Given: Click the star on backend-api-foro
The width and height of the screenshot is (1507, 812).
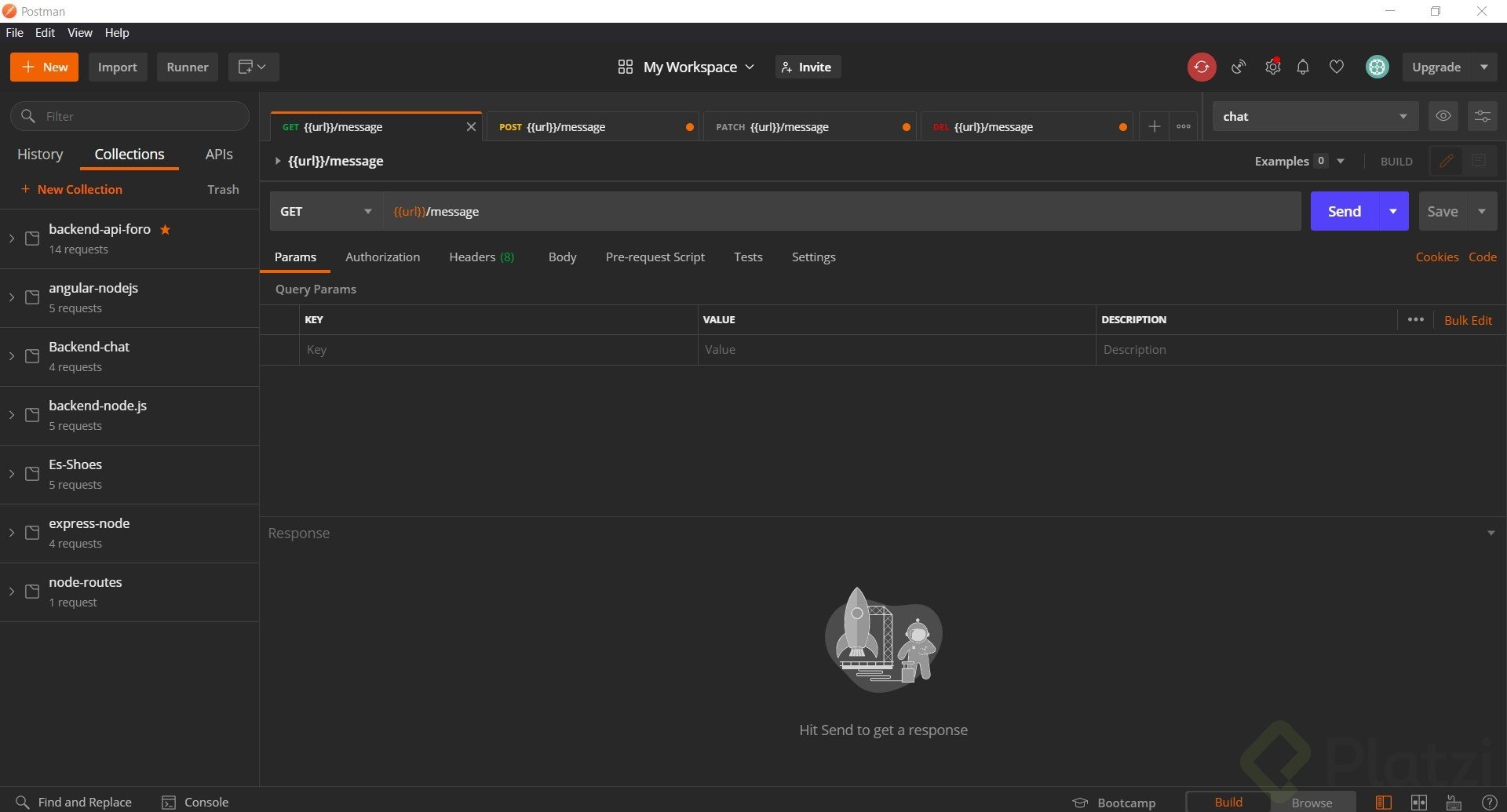Looking at the screenshot, I should [165, 230].
